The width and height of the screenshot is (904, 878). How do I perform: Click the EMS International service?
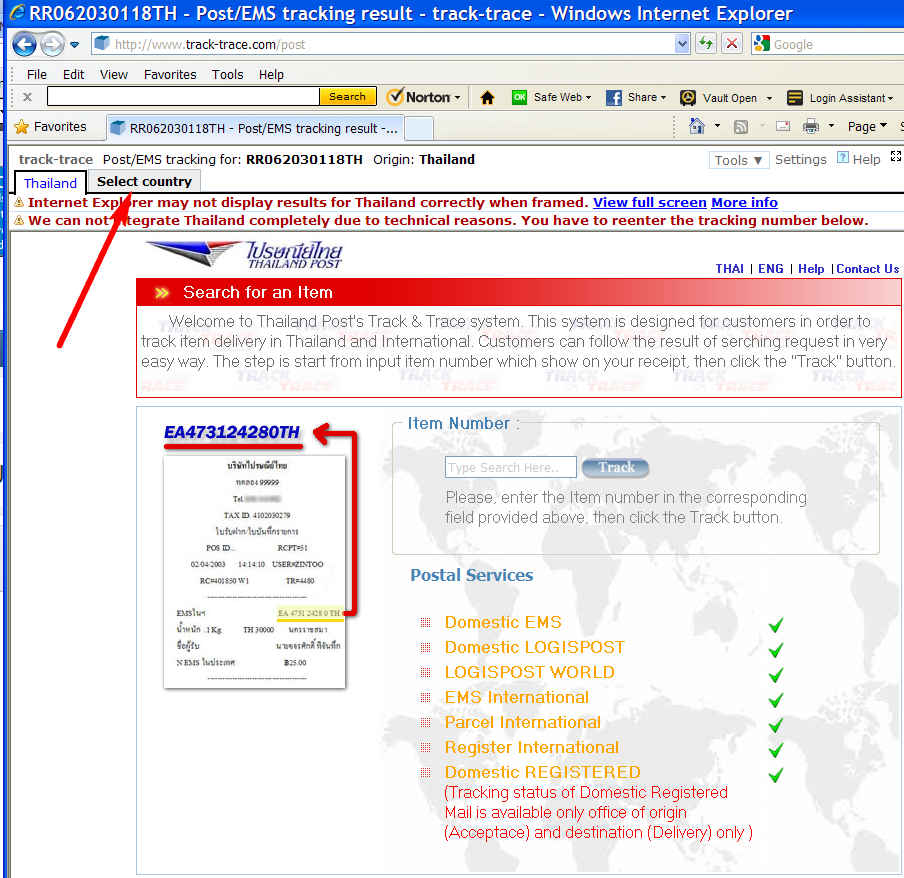517,697
